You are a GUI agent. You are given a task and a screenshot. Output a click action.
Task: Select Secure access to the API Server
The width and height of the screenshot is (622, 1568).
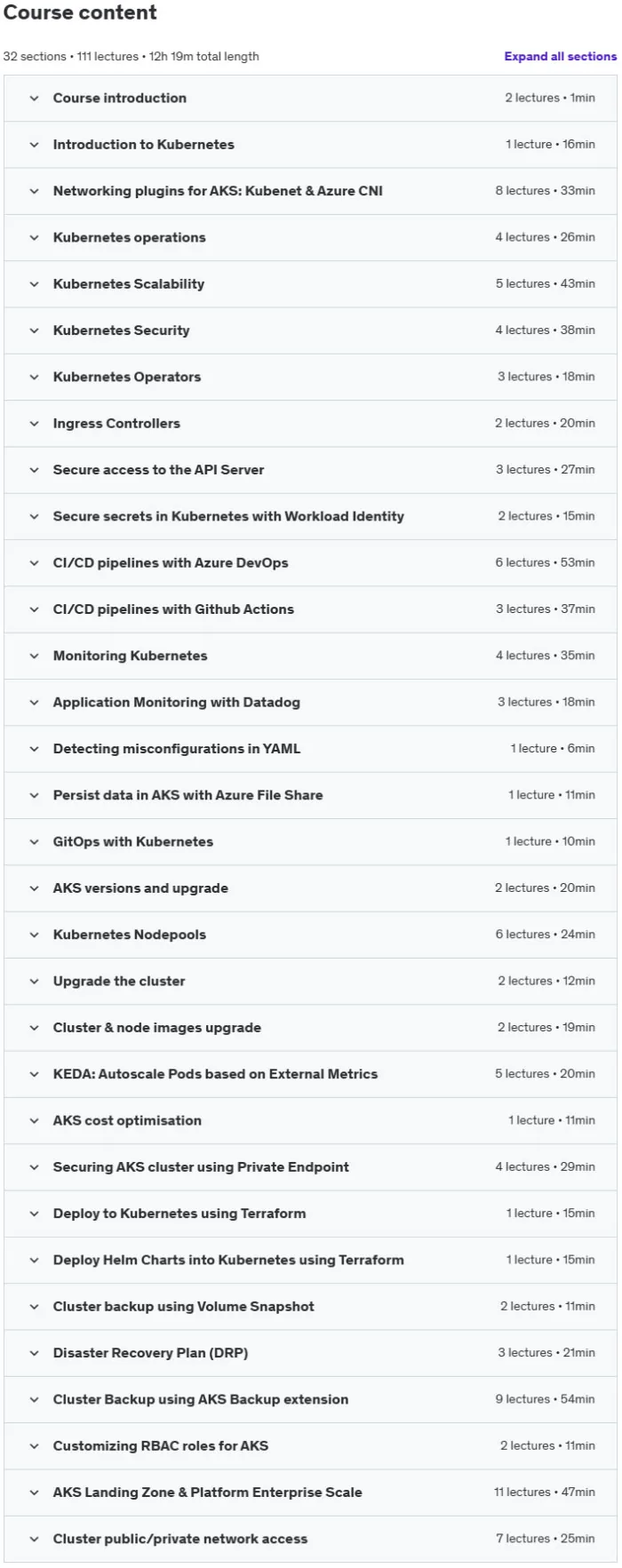[158, 470]
